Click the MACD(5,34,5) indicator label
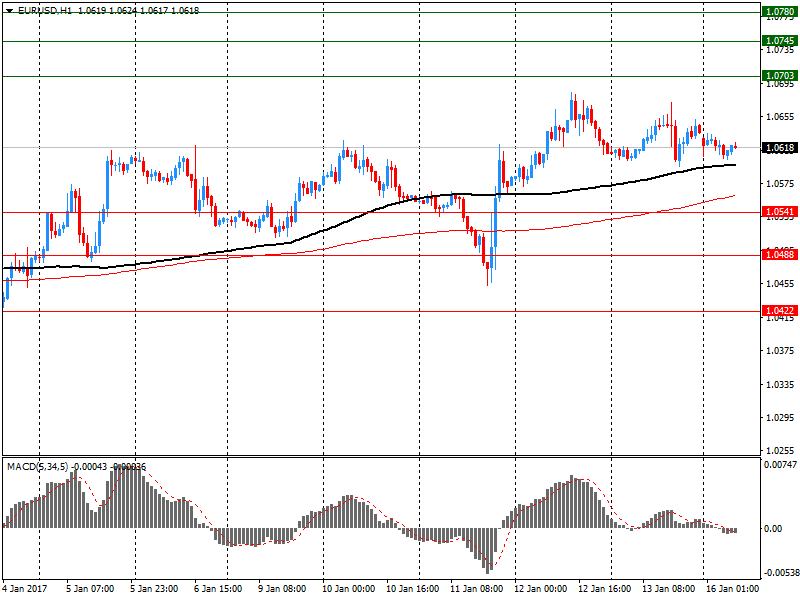The width and height of the screenshot is (800, 600). 37,467
